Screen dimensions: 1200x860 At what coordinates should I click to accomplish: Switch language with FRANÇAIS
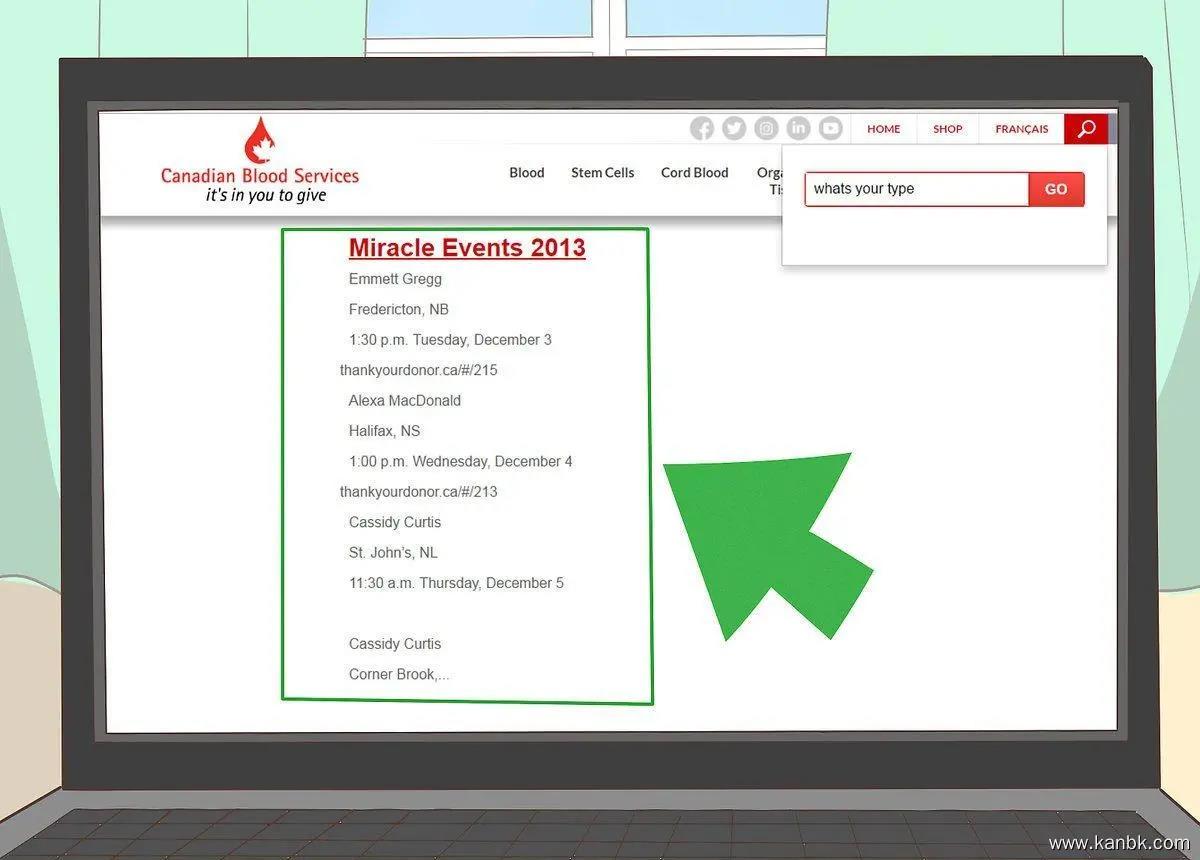coord(1021,129)
